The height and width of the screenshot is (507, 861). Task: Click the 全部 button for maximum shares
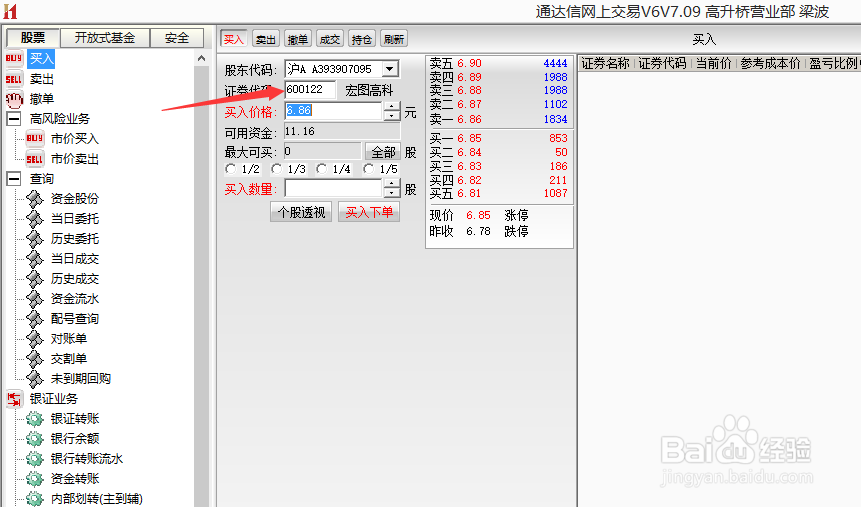pyautogui.click(x=383, y=152)
